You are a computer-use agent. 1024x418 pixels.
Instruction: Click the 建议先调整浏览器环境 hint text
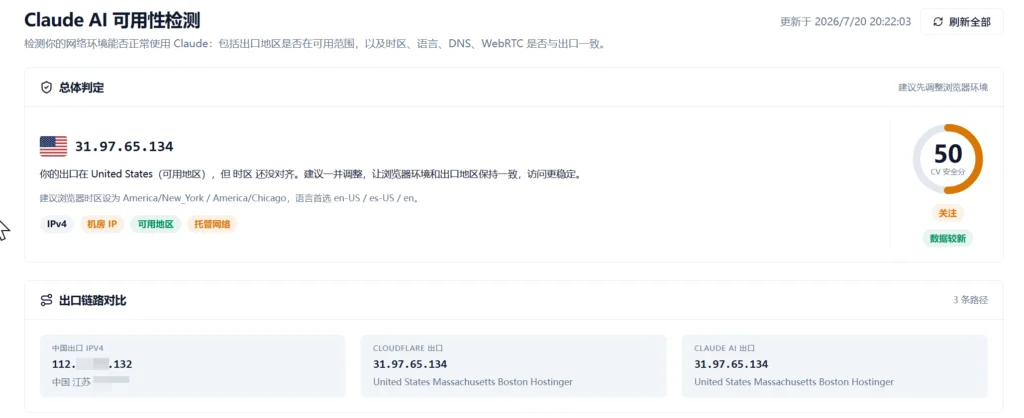click(942, 88)
